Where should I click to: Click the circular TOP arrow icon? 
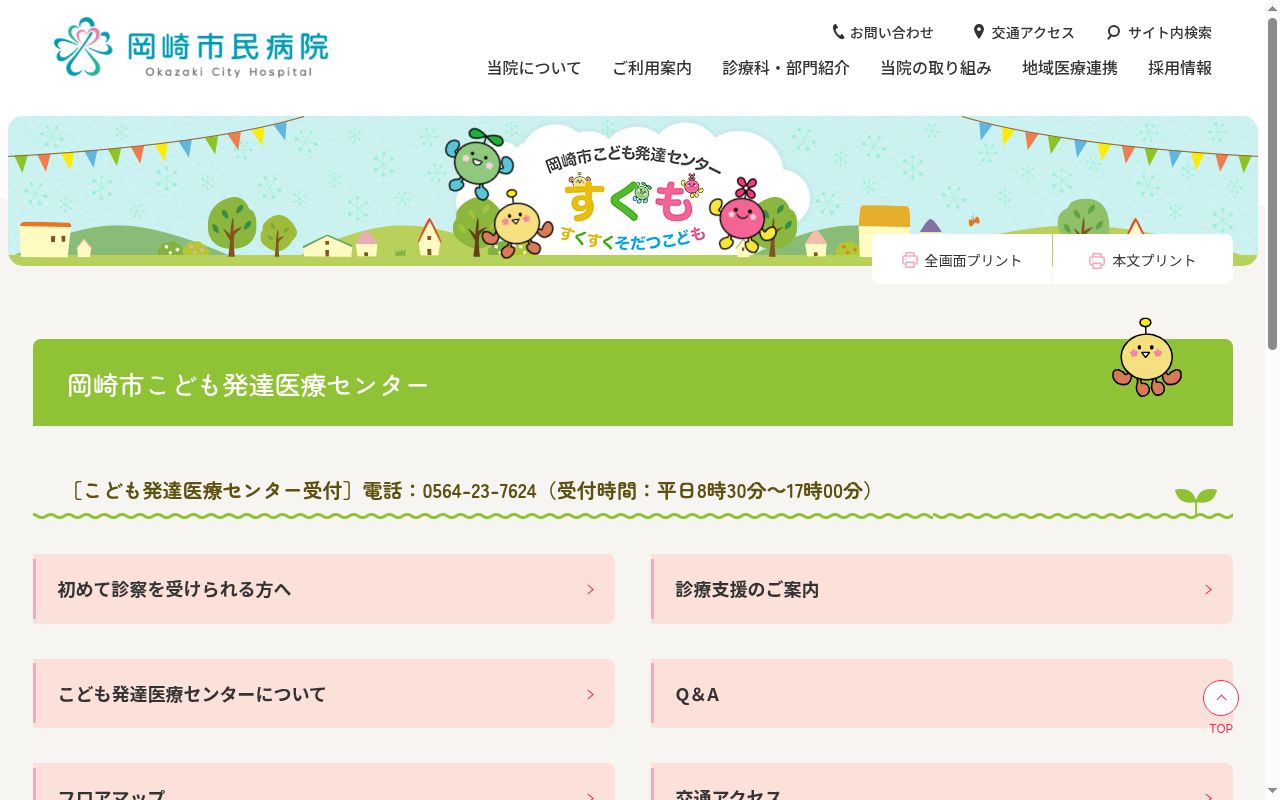(x=1221, y=698)
